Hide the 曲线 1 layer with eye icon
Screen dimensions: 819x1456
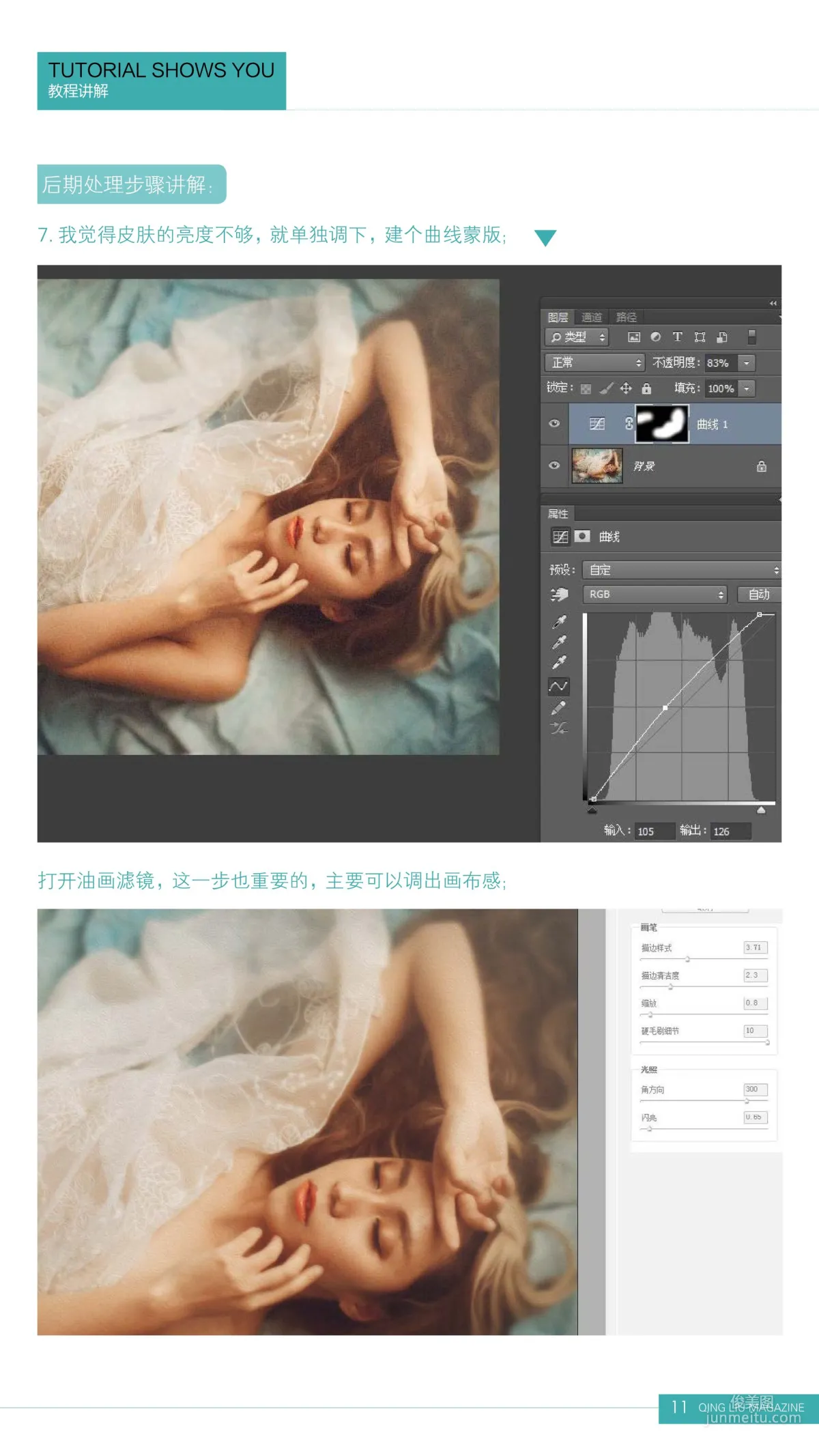tap(554, 424)
